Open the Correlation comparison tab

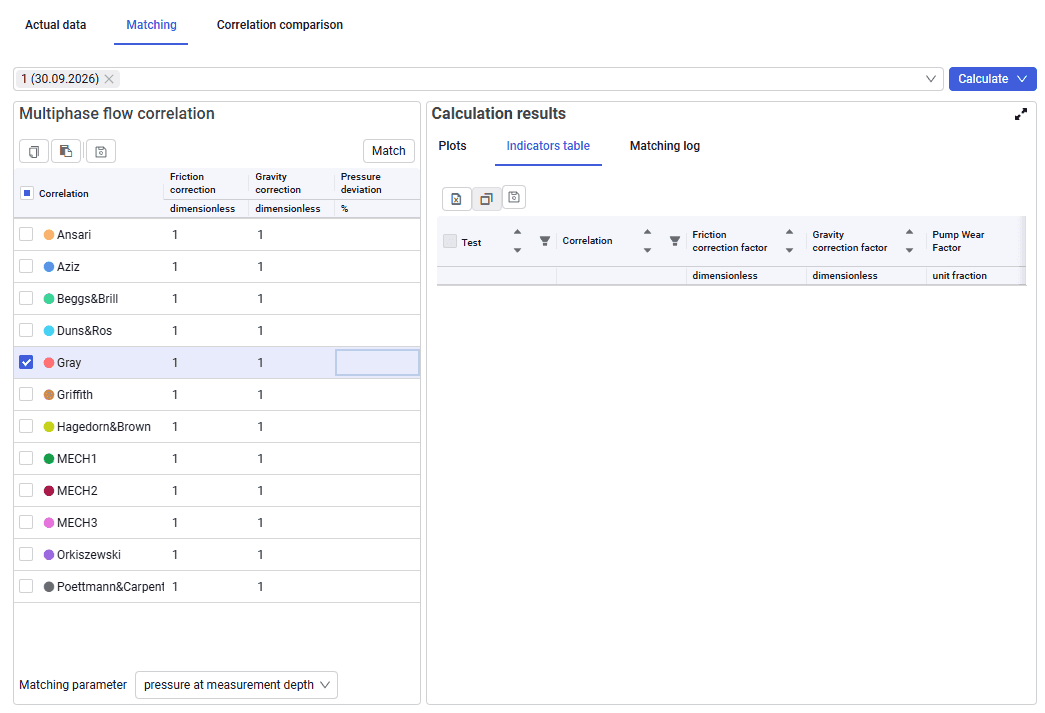[280, 25]
